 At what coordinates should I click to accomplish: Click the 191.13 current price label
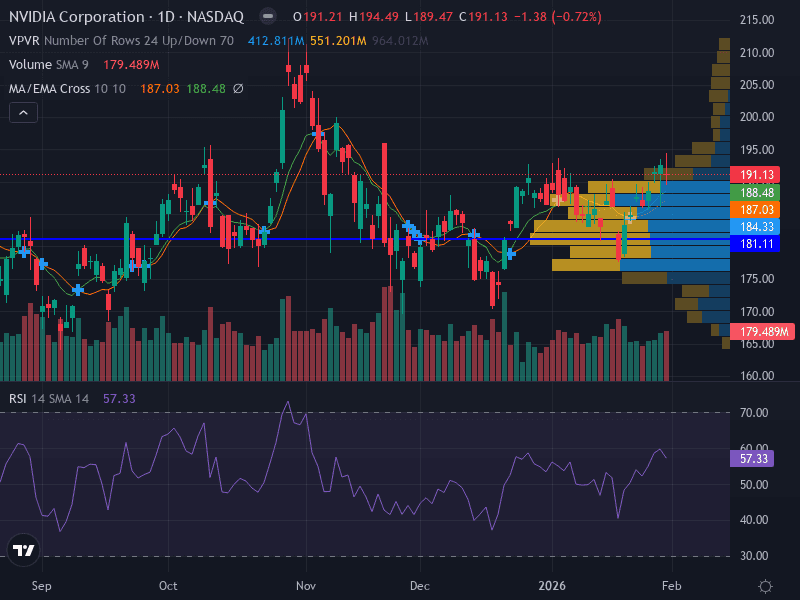coord(756,174)
